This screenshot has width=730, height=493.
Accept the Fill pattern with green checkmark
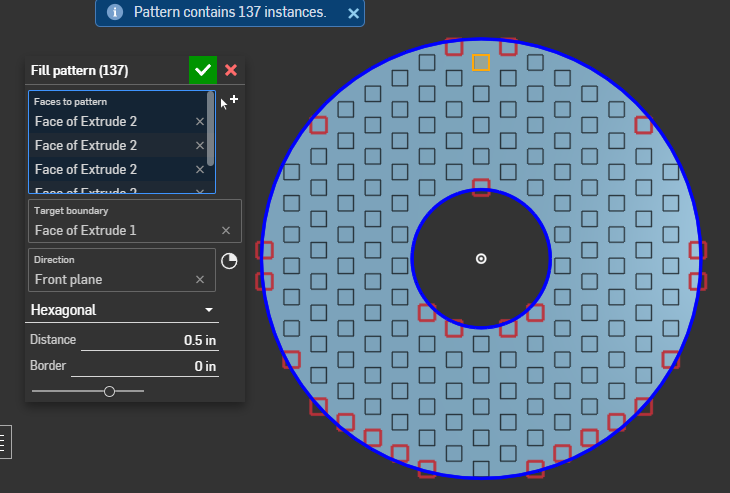[x=203, y=70]
